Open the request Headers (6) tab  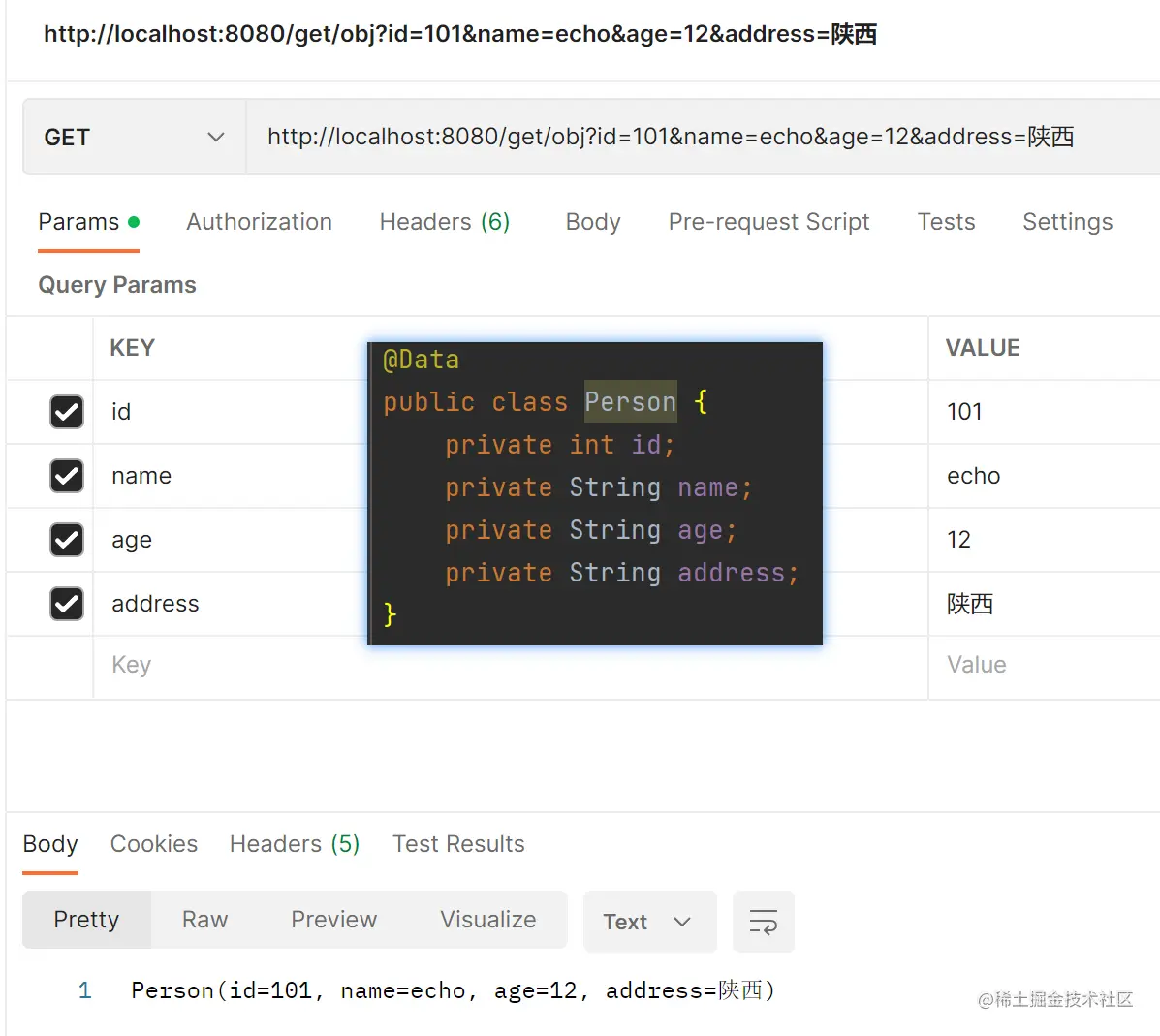click(445, 222)
